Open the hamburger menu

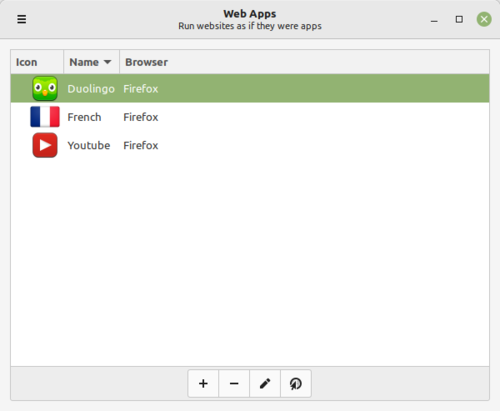(22, 19)
